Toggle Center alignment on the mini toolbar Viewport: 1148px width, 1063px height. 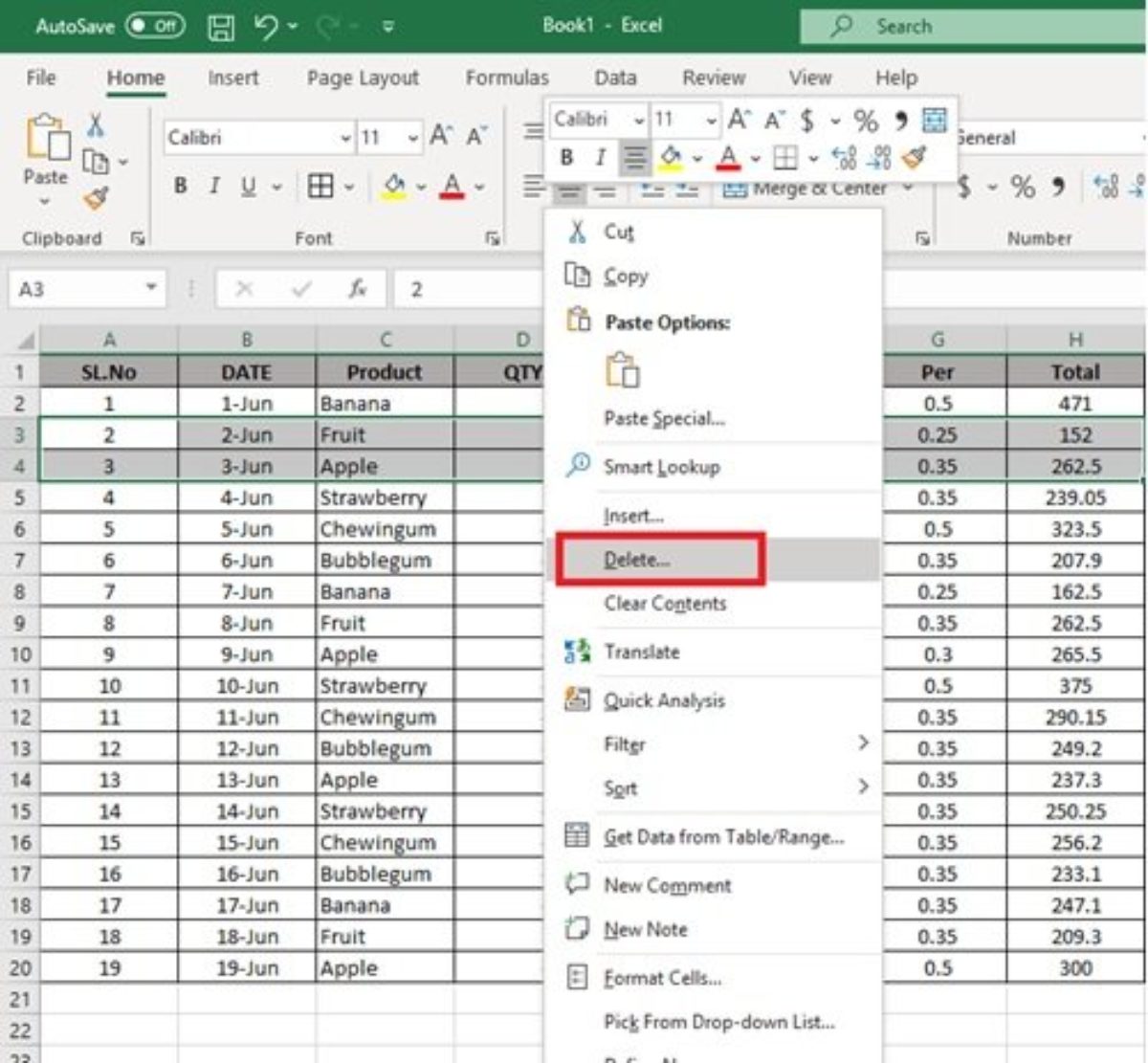pyautogui.click(x=634, y=158)
